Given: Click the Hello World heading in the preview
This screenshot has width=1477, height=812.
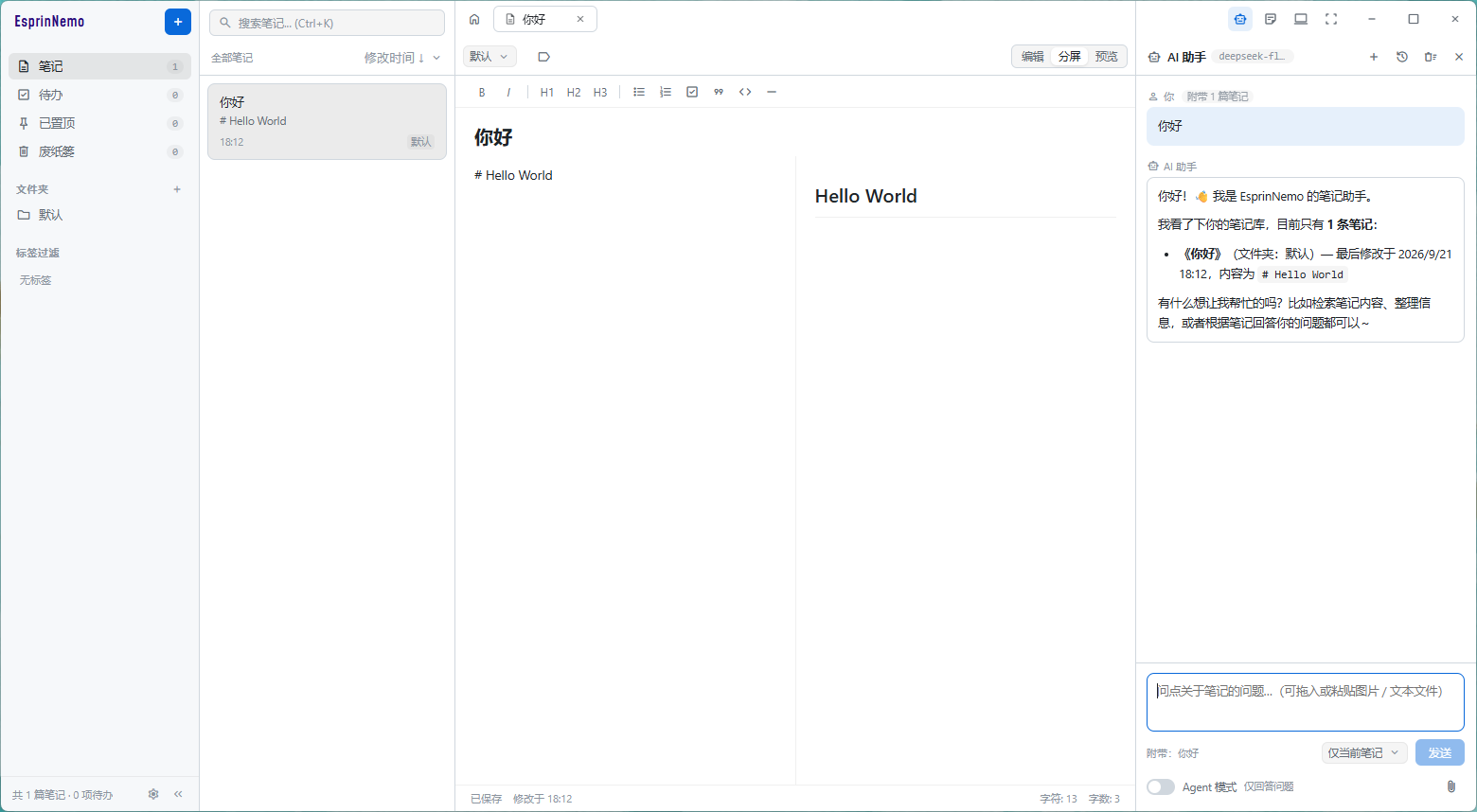Looking at the screenshot, I should 866,196.
